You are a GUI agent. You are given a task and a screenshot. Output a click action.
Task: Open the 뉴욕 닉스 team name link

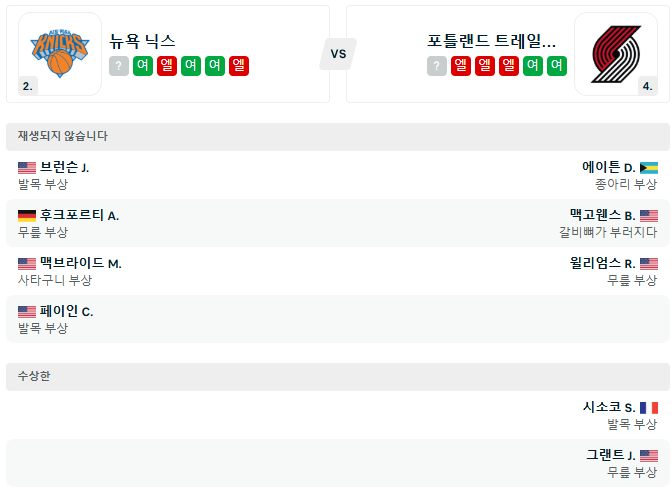[143, 41]
